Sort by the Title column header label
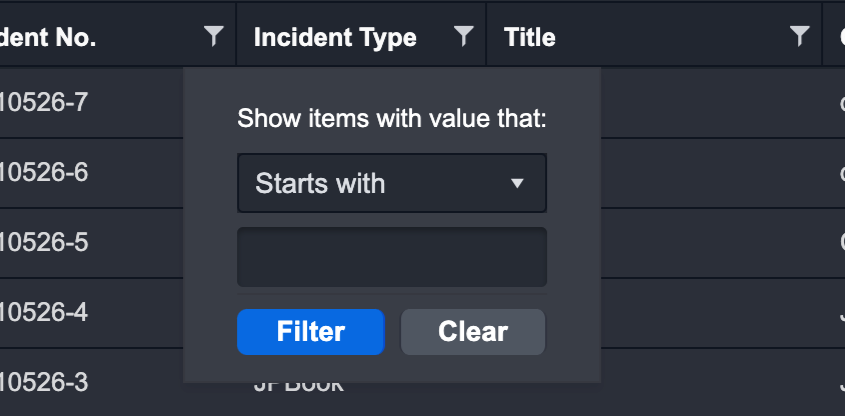Image resolution: width=845 pixels, height=416 pixels. (x=530, y=38)
